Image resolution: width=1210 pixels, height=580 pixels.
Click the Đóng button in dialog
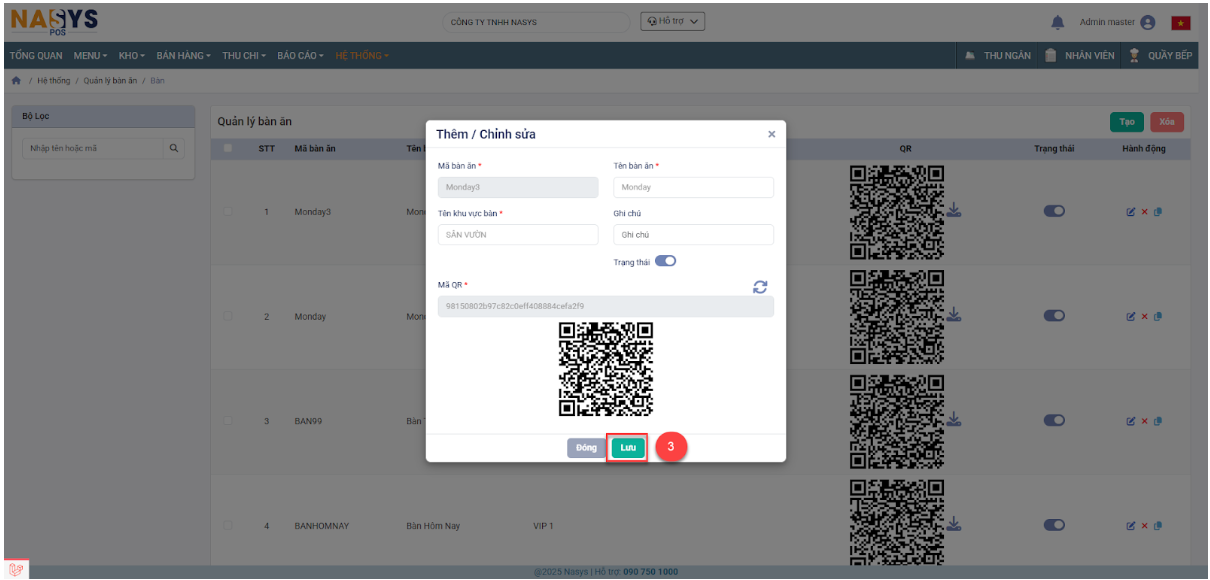586,448
